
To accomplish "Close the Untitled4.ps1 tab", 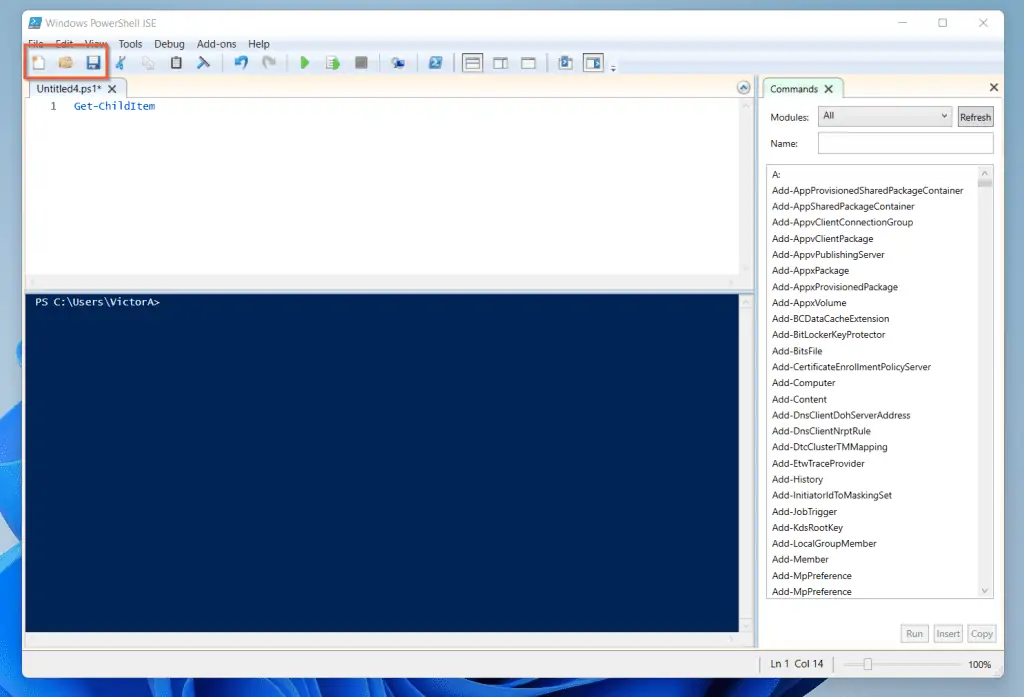I will point(112,89).
